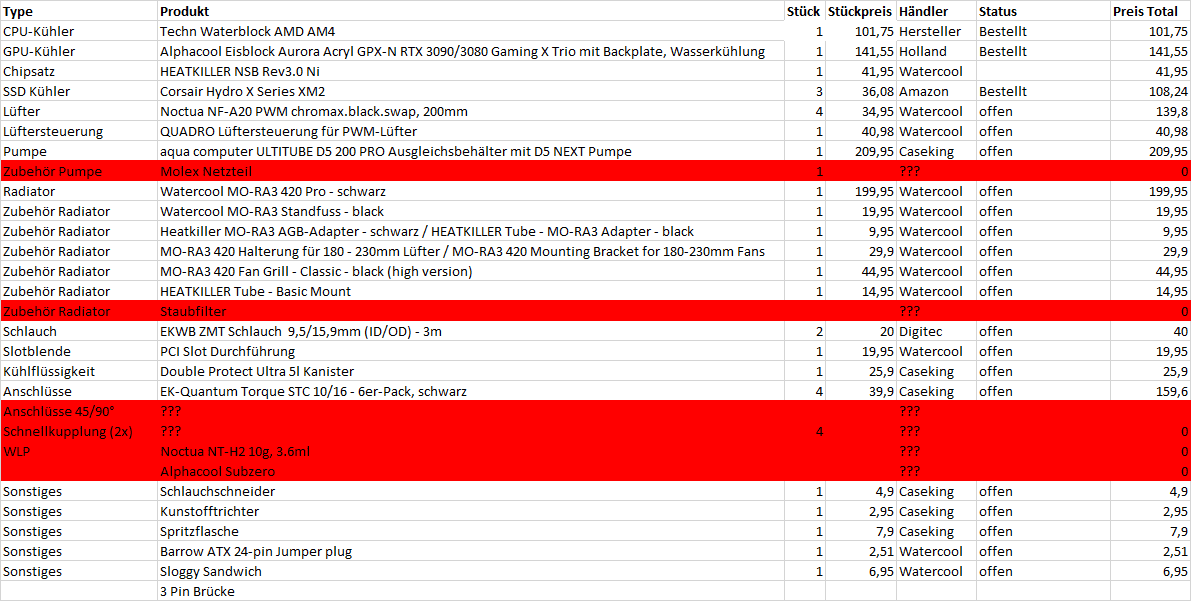Screen dimensions: 1191x601
Task: Click the "WLP" type cell
Action: click(x=79, y=451)
